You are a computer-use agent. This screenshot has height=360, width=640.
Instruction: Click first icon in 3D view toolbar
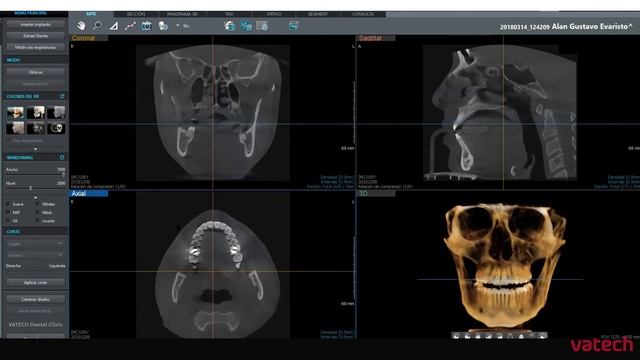click(456, 336)
